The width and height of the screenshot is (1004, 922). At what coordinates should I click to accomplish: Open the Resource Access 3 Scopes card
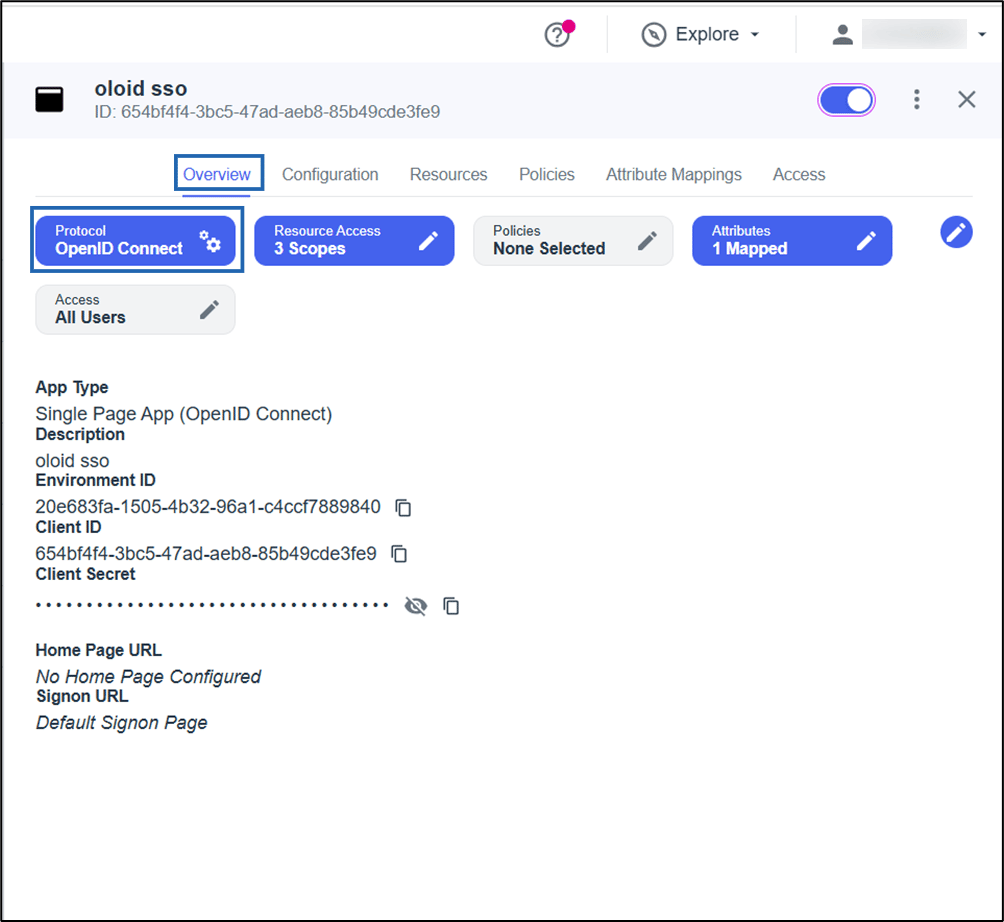pyautogui.click(x=354, y=240)
